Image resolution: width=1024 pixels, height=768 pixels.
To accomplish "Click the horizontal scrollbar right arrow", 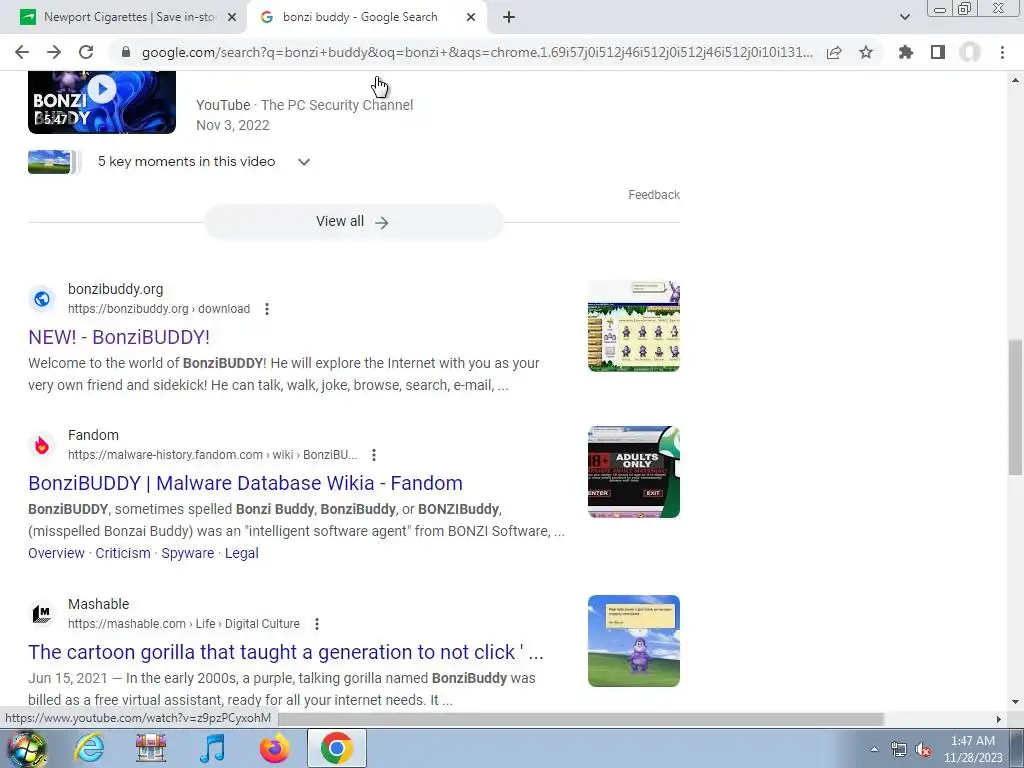I will [999, 719].
